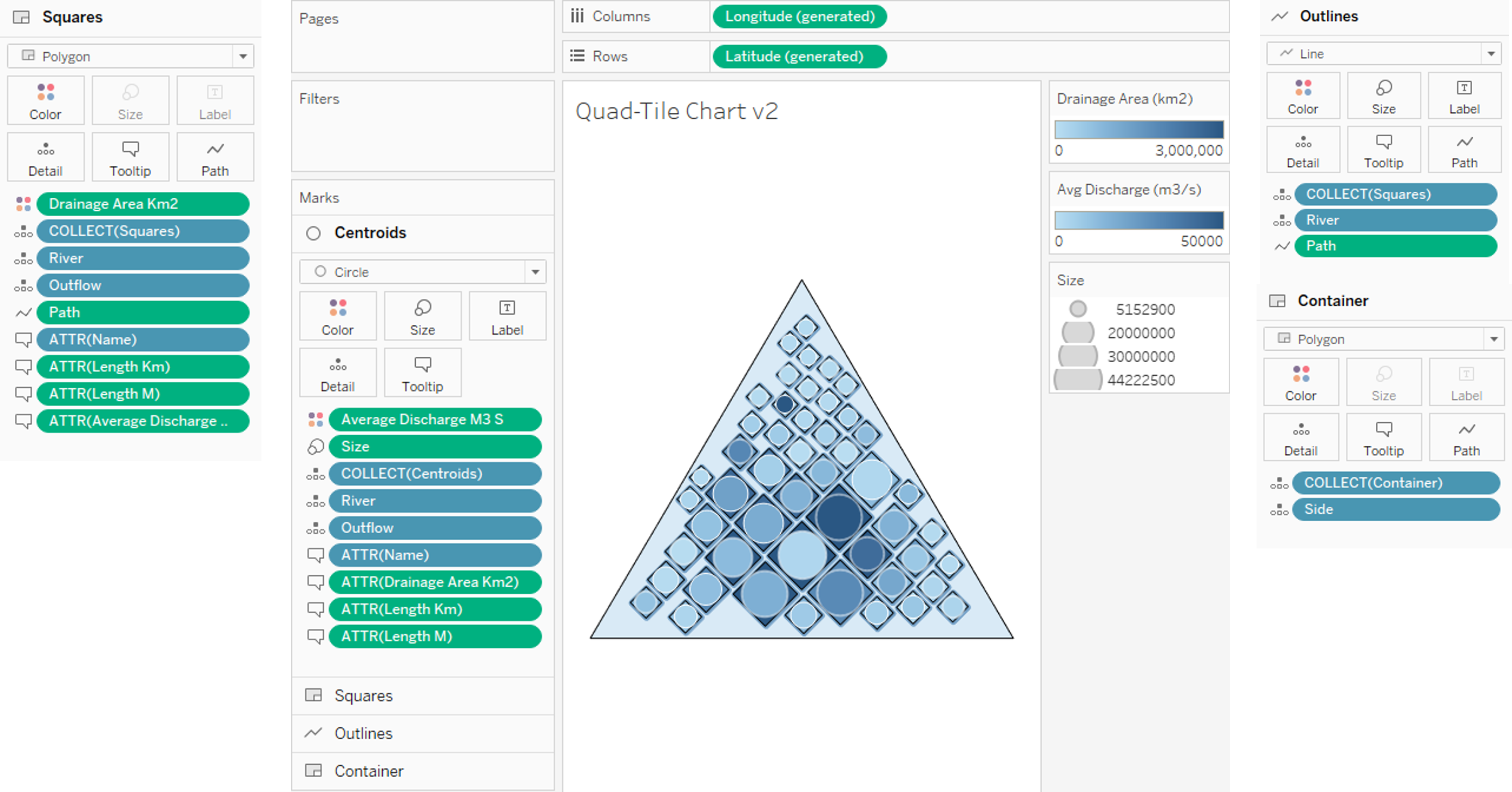This screenshot has height=792, width=1512.
Task: Click Color card in Squares marks panel
Action: coord(45,100)
